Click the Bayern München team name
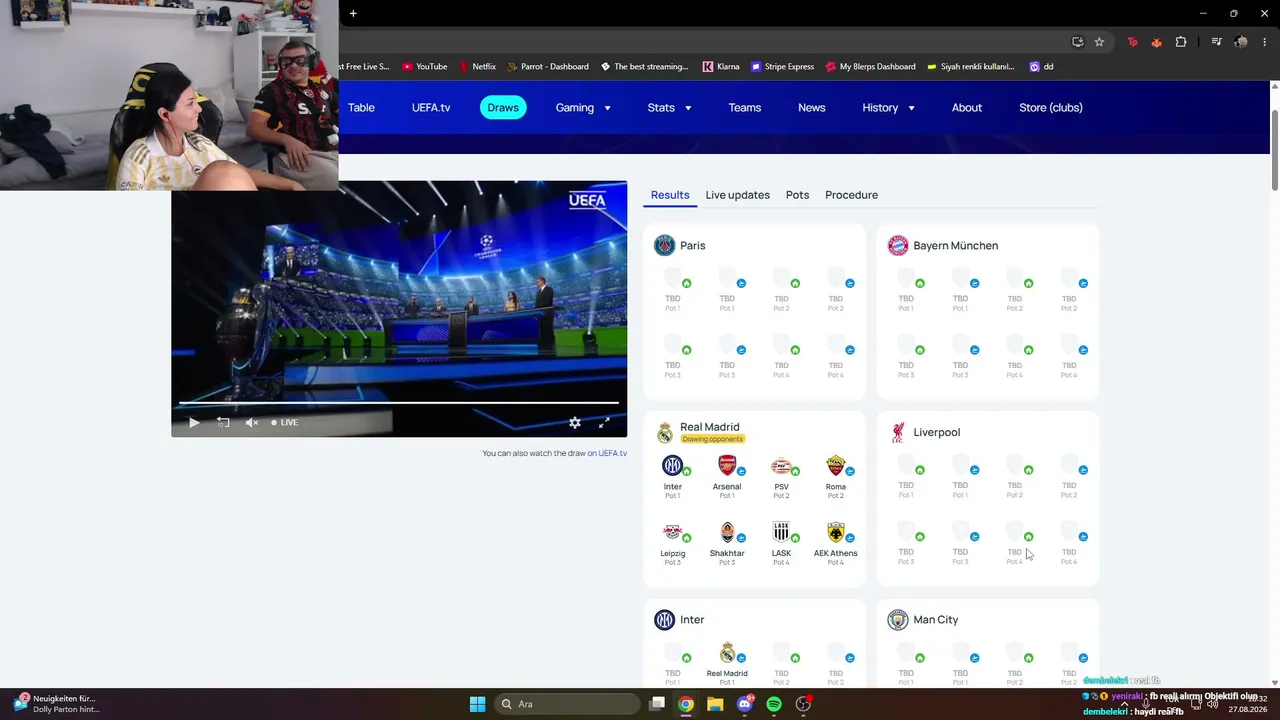This screenshot has width=1280, height=720. [x=956, y=246]
